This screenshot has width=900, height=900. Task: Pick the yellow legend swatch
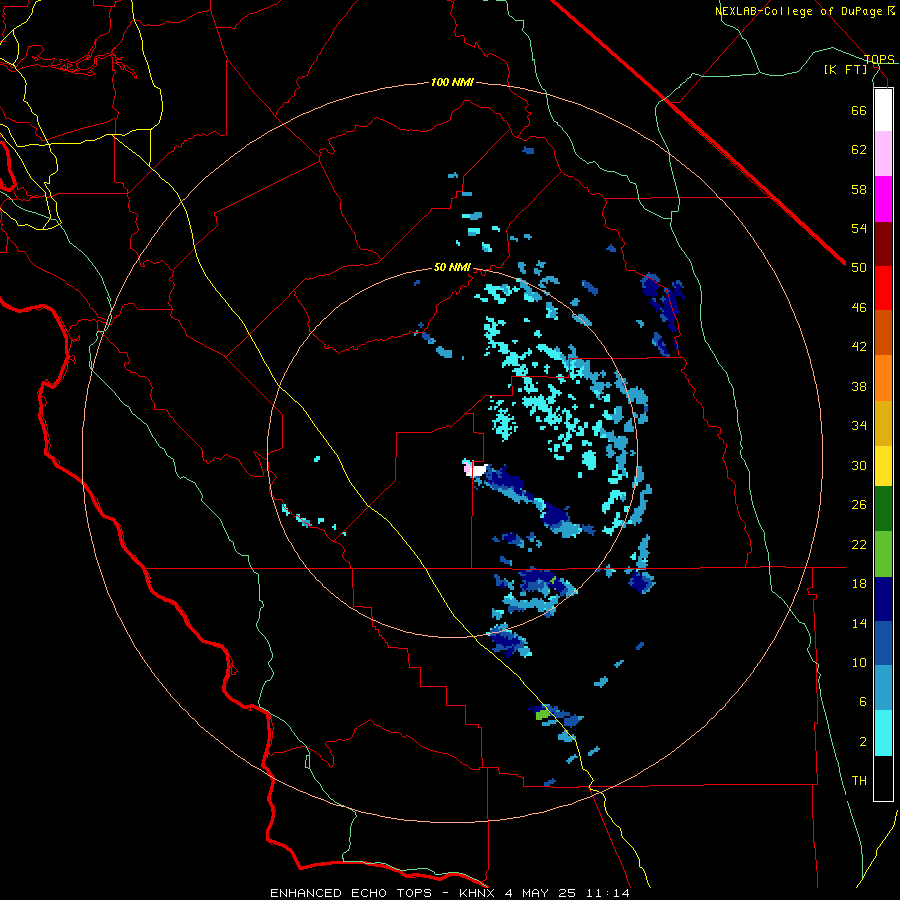coord(883,466)
